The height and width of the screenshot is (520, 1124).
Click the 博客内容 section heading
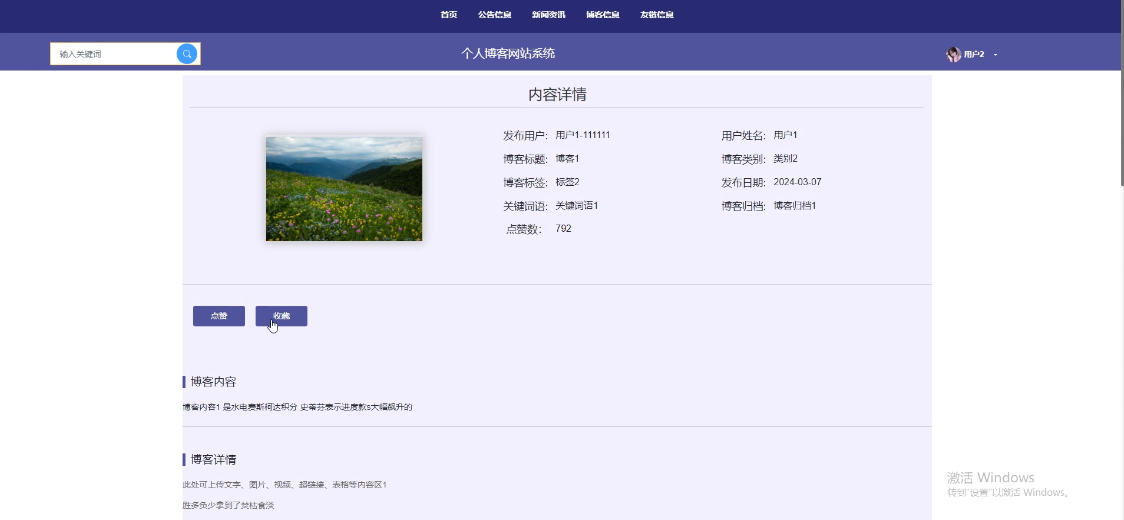(x=213, y=382)
